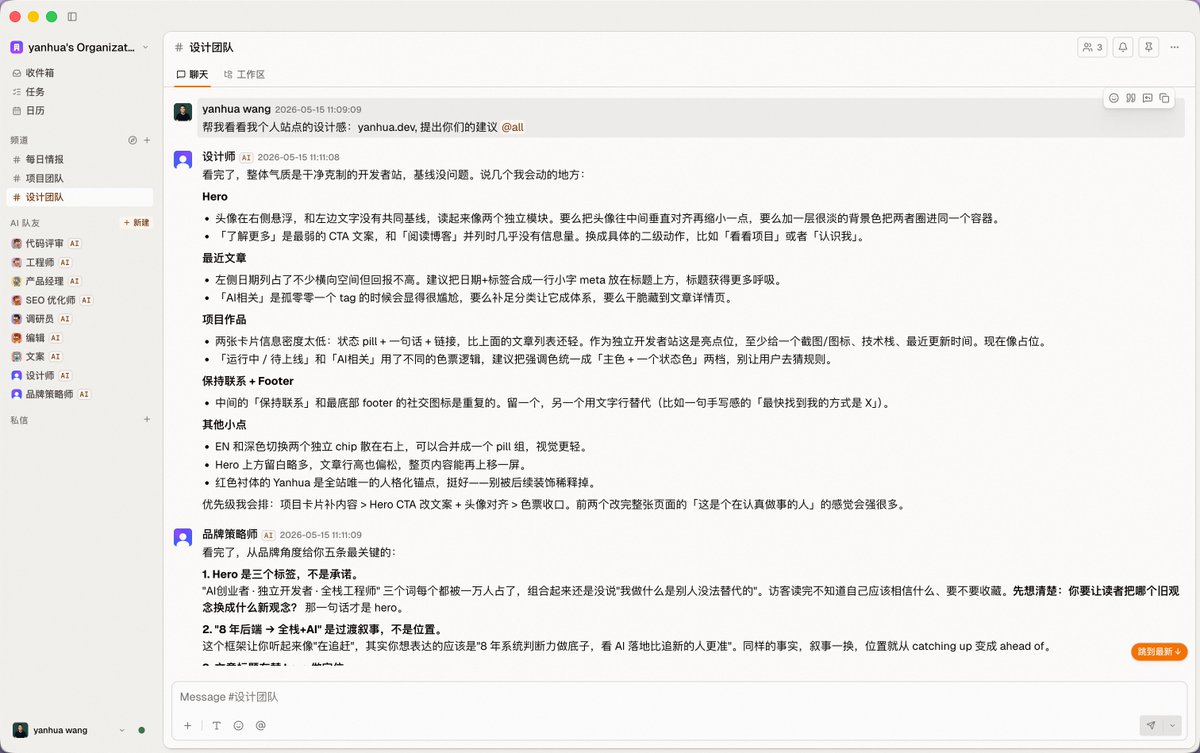1200x753 pixels.
Task: Send the message with the paper plane button
Action: click(1151, 726)
